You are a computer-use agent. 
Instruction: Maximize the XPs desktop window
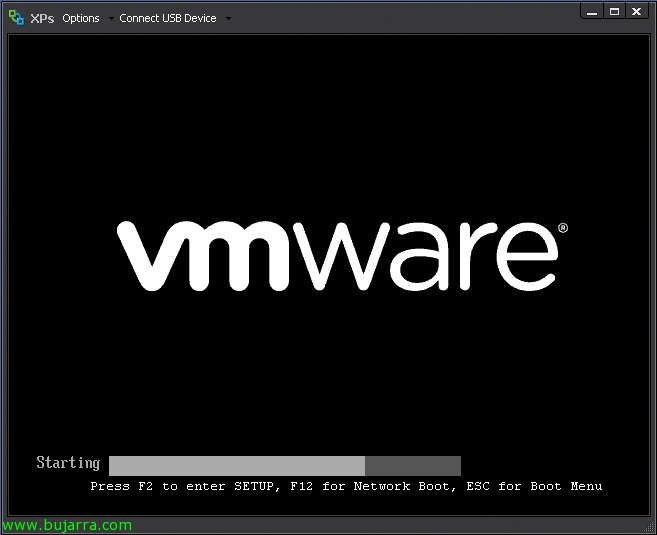coord(614,12)
